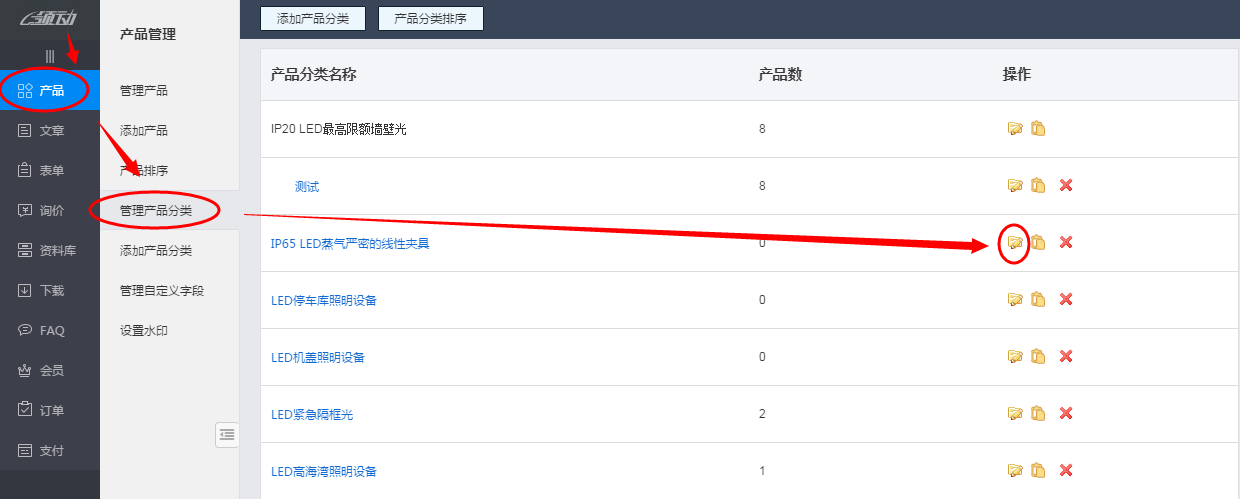1240x499 pixels.
Task: Delete the LED机盖照明设备 category
Action: coord(1065,357)
